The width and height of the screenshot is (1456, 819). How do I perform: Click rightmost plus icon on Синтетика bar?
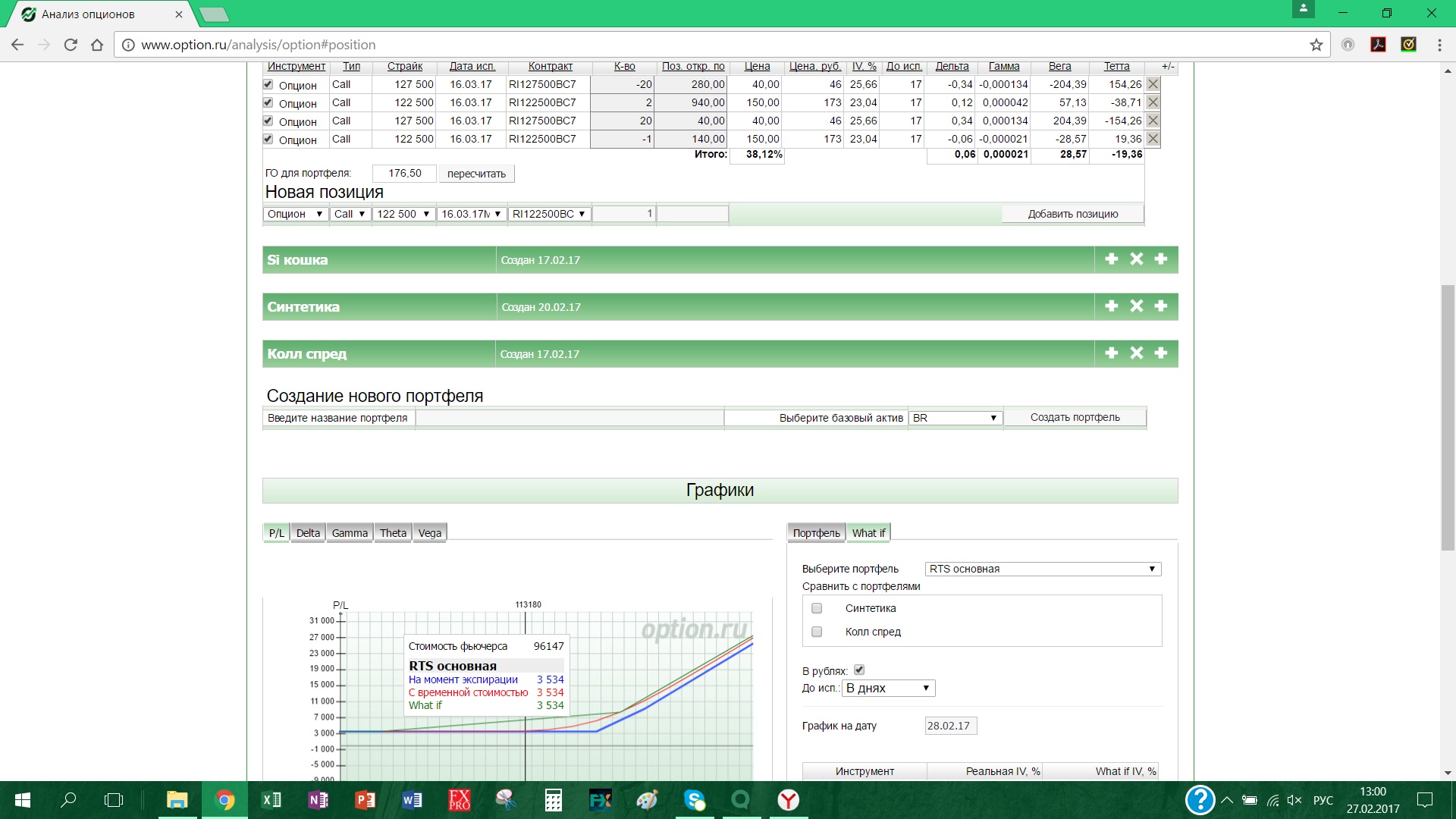(x=1160, y=306)
